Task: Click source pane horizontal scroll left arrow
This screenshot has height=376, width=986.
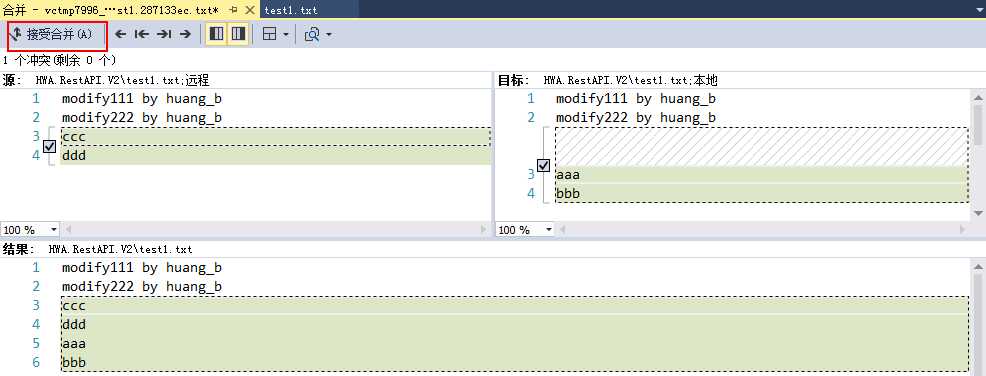Action: (x=69, y=229)
